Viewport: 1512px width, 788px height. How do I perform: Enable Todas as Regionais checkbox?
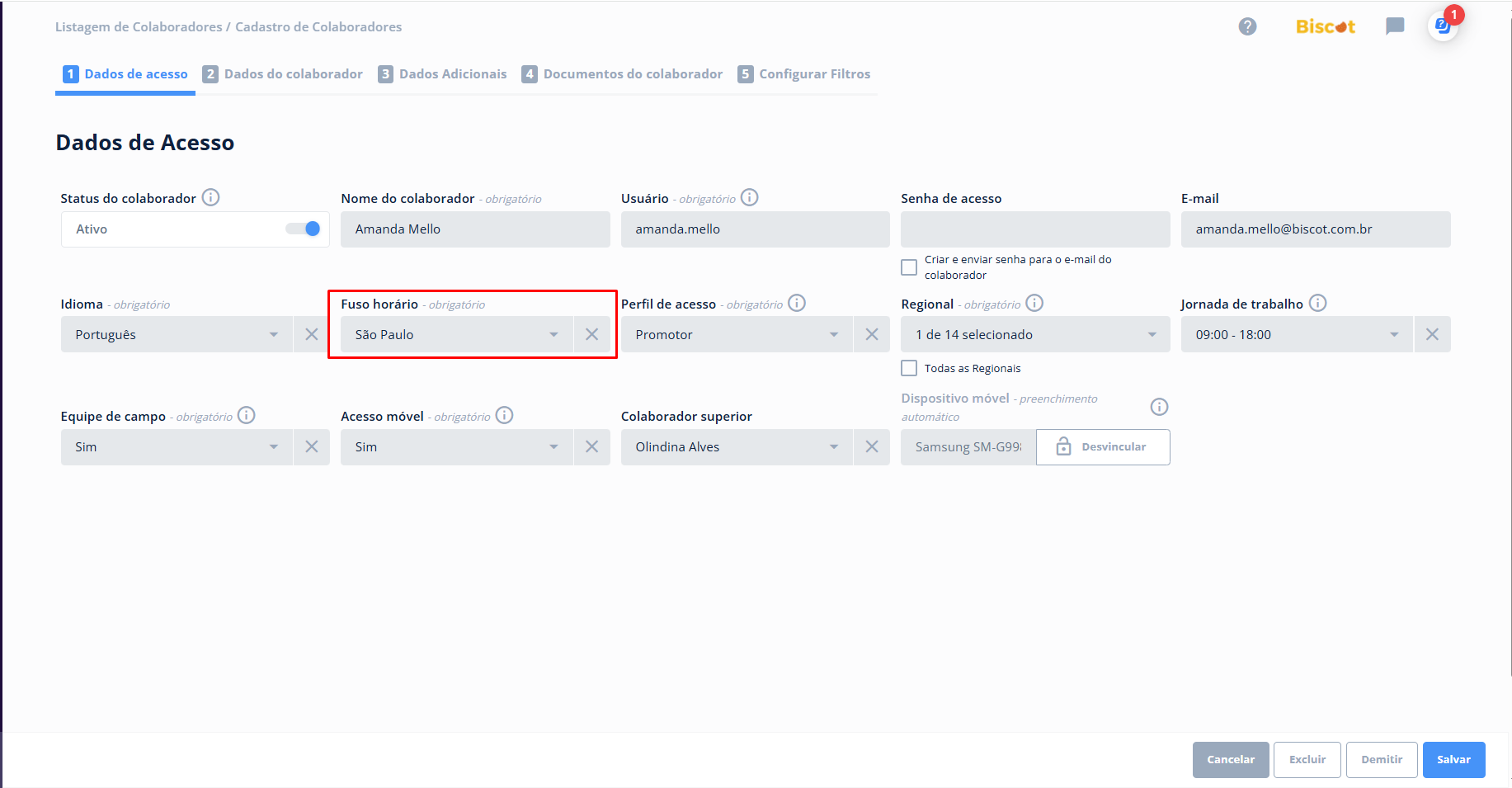tap(909, 368)
